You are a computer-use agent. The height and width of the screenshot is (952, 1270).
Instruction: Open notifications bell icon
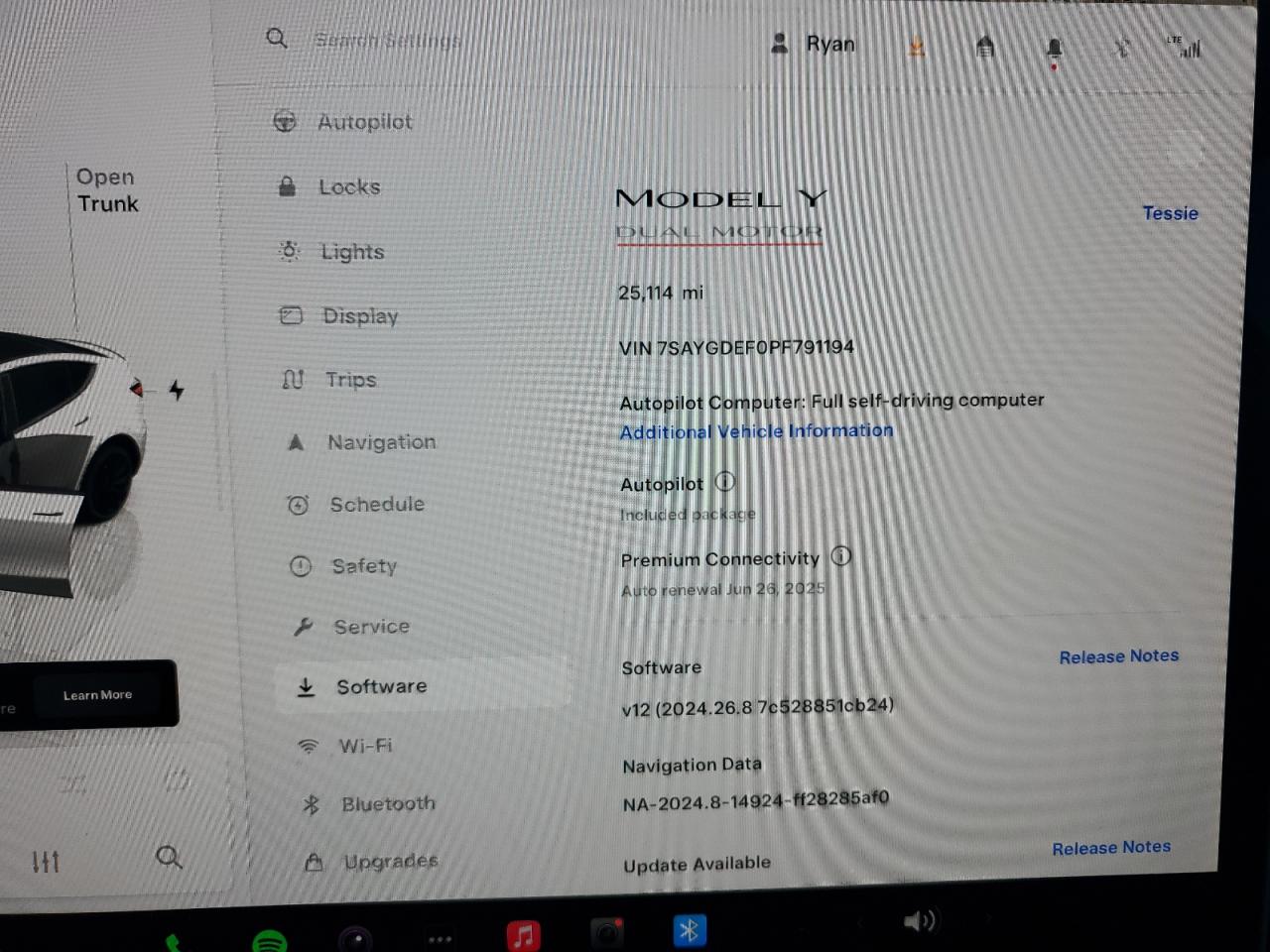tap(1054, 49)
